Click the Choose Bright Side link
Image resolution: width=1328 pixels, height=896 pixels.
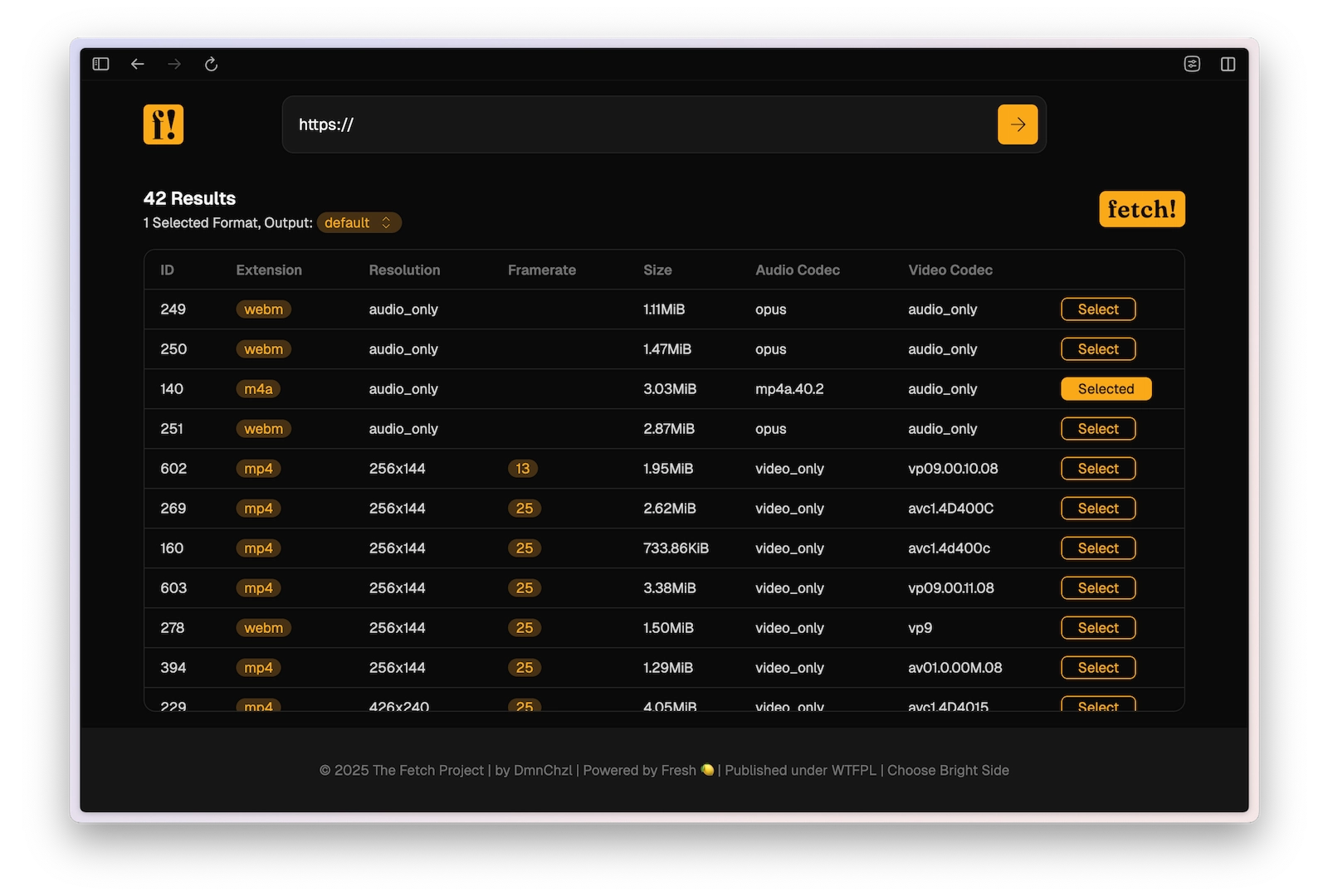pyautogui.click(x=948, y=771)
